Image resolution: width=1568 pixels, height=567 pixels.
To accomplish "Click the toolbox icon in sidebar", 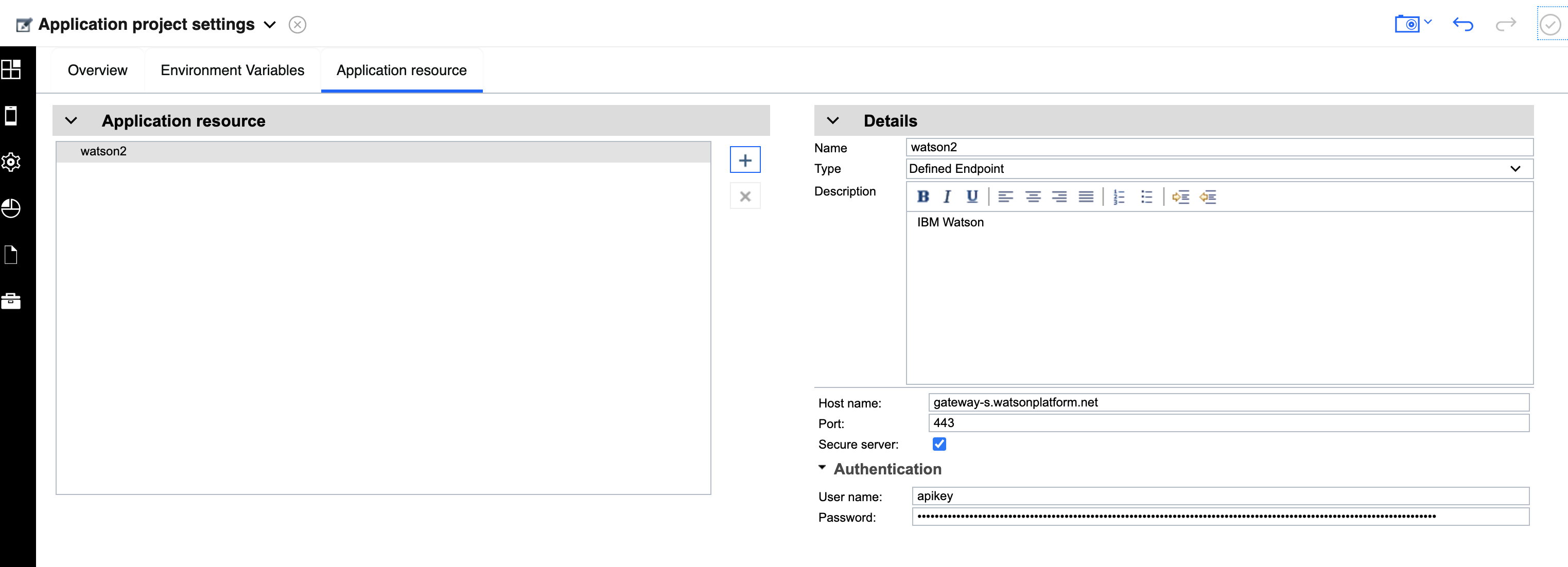I will (11, 300).
